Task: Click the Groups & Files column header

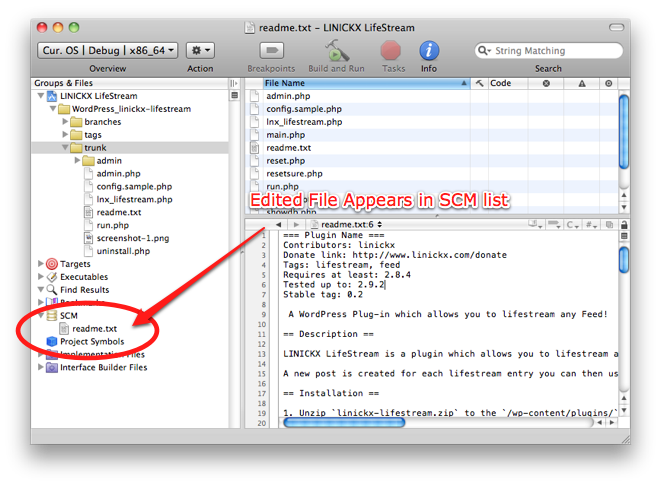Action: pyautogui.click(x=130, y=83)
